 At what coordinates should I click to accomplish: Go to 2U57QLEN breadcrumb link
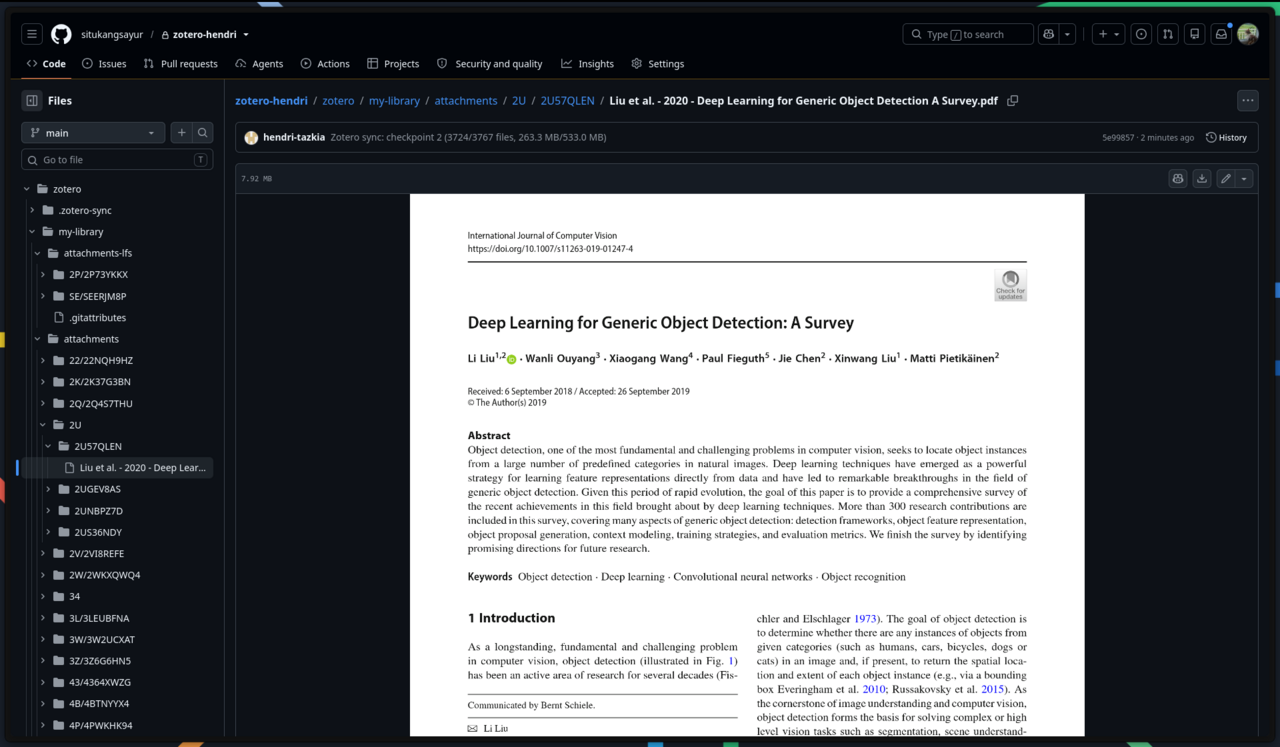coord(567,101)
